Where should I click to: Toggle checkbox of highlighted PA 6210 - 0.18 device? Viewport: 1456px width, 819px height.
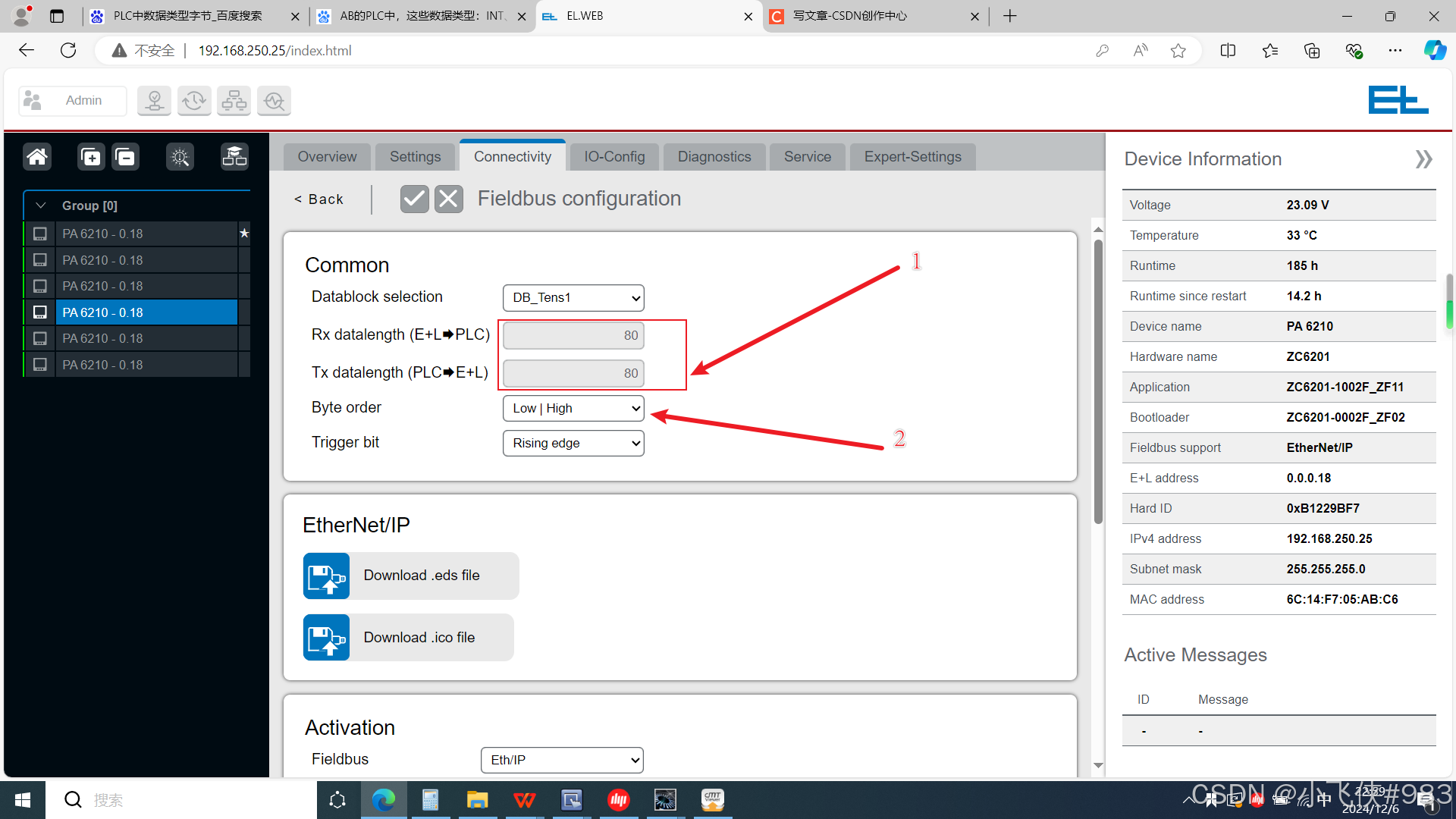pos(40,312)
